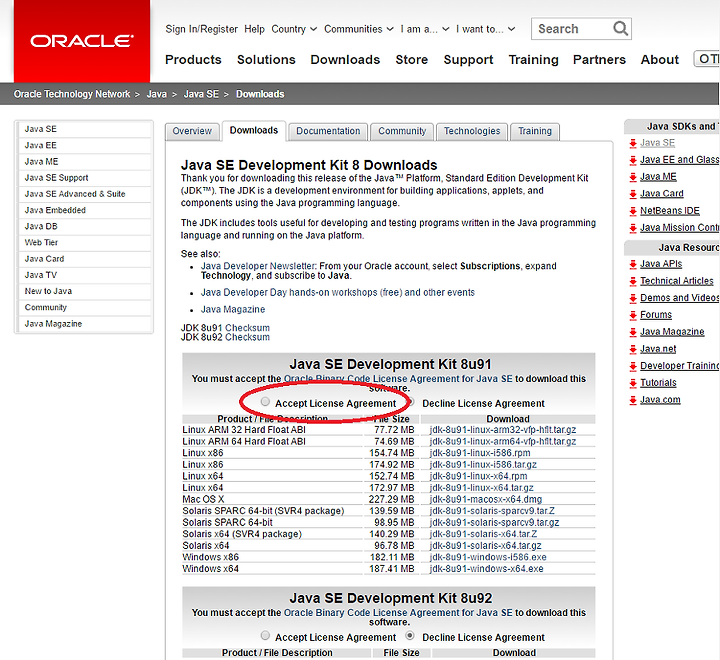
Task: Open the About menu
Action: click(x=660, y=60)
